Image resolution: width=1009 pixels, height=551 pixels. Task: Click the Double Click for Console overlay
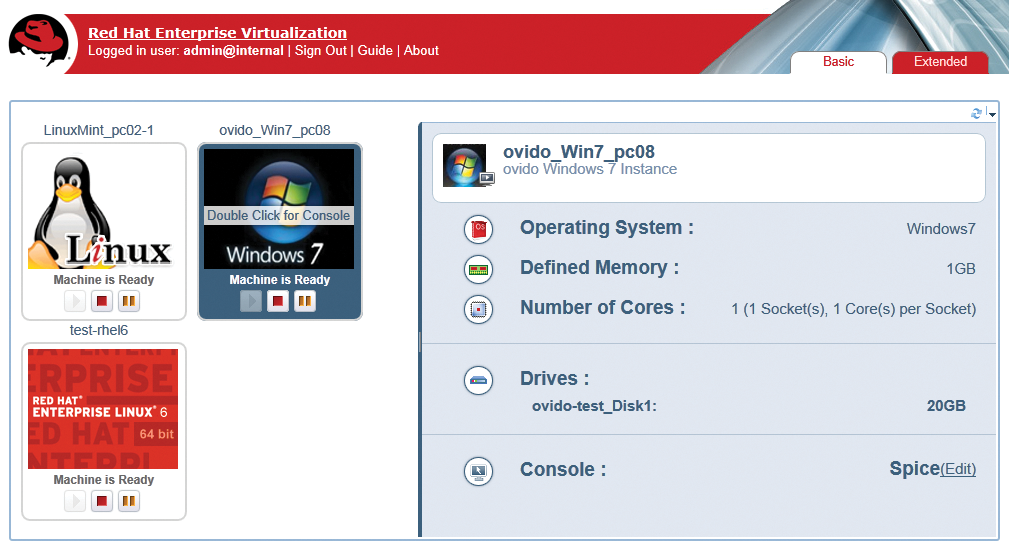pyautogui.click(x=279, y=216)
